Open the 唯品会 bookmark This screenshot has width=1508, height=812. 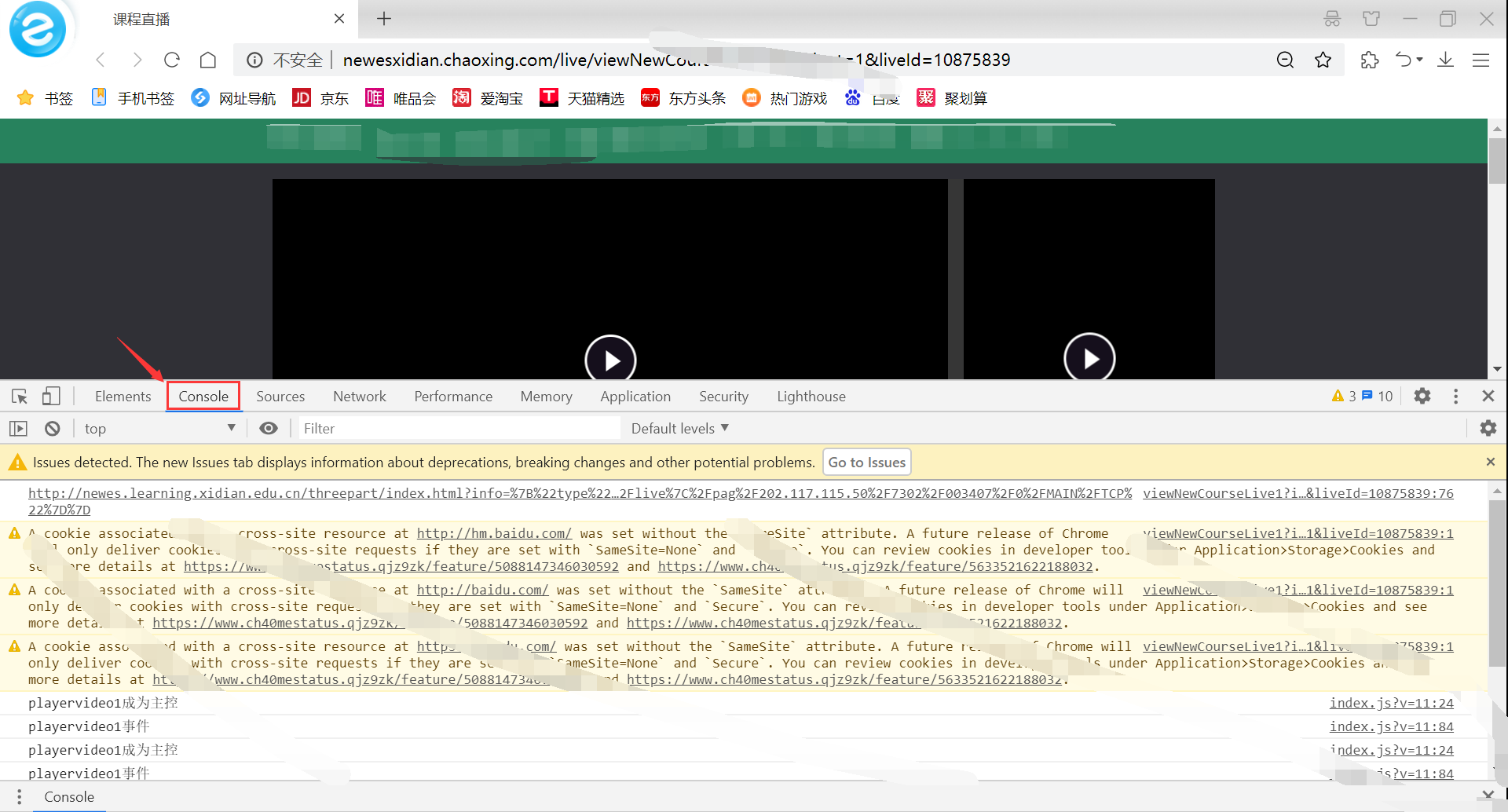pos(401,98)
